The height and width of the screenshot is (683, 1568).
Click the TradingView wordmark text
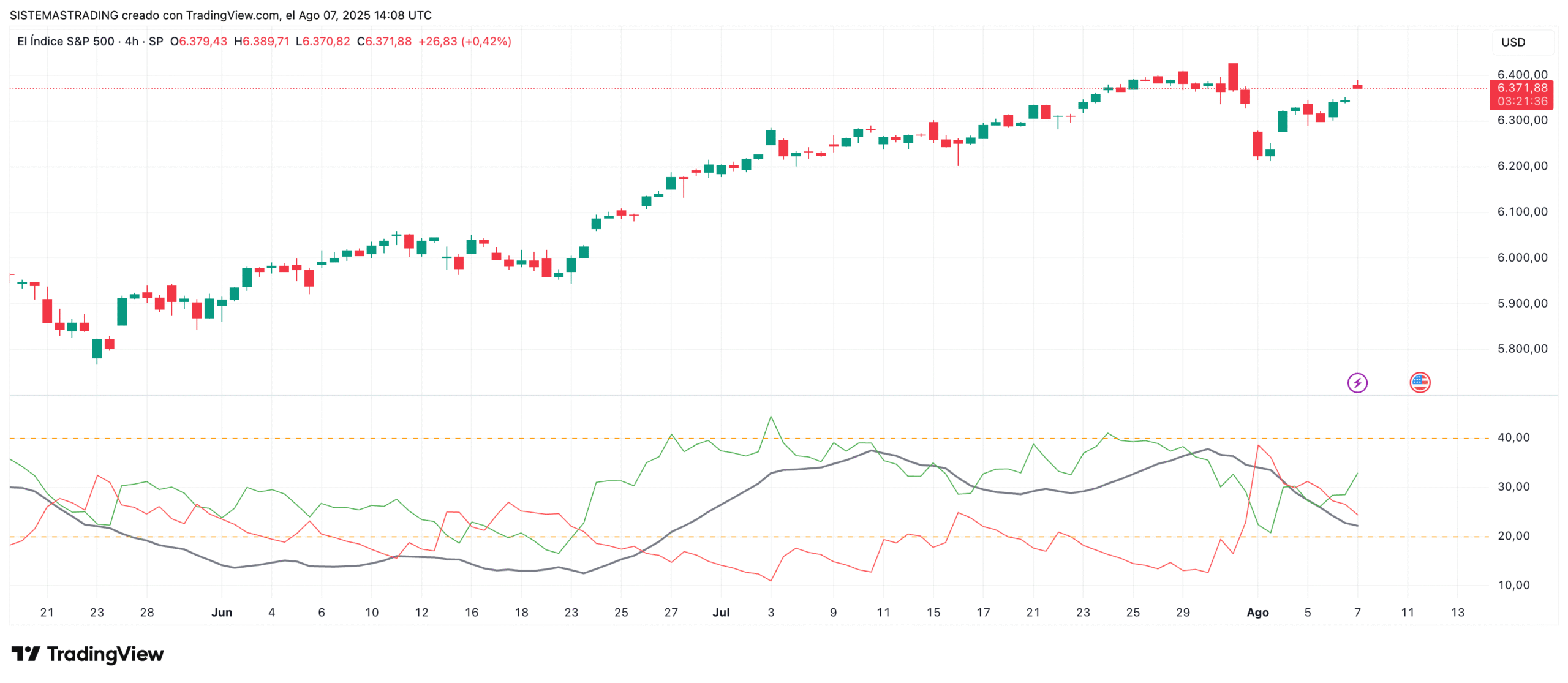point(105,654)
